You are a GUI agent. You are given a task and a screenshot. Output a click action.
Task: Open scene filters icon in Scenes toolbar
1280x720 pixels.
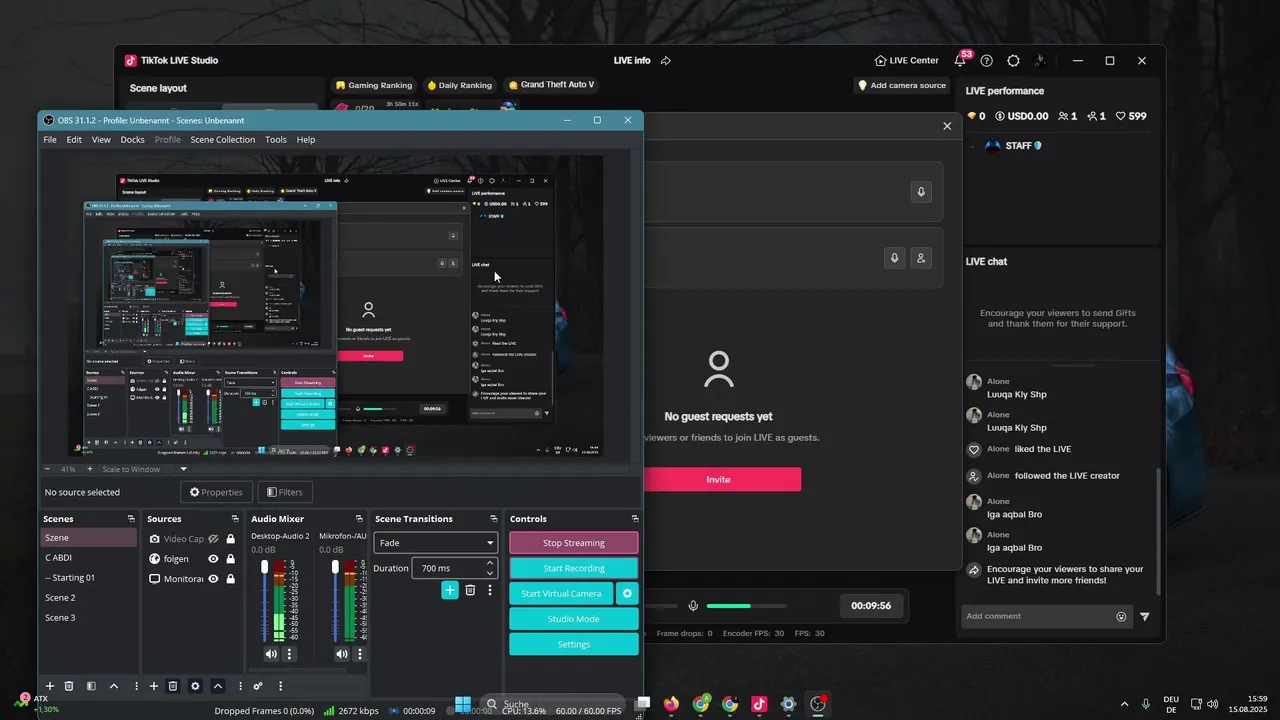point(91,686)
